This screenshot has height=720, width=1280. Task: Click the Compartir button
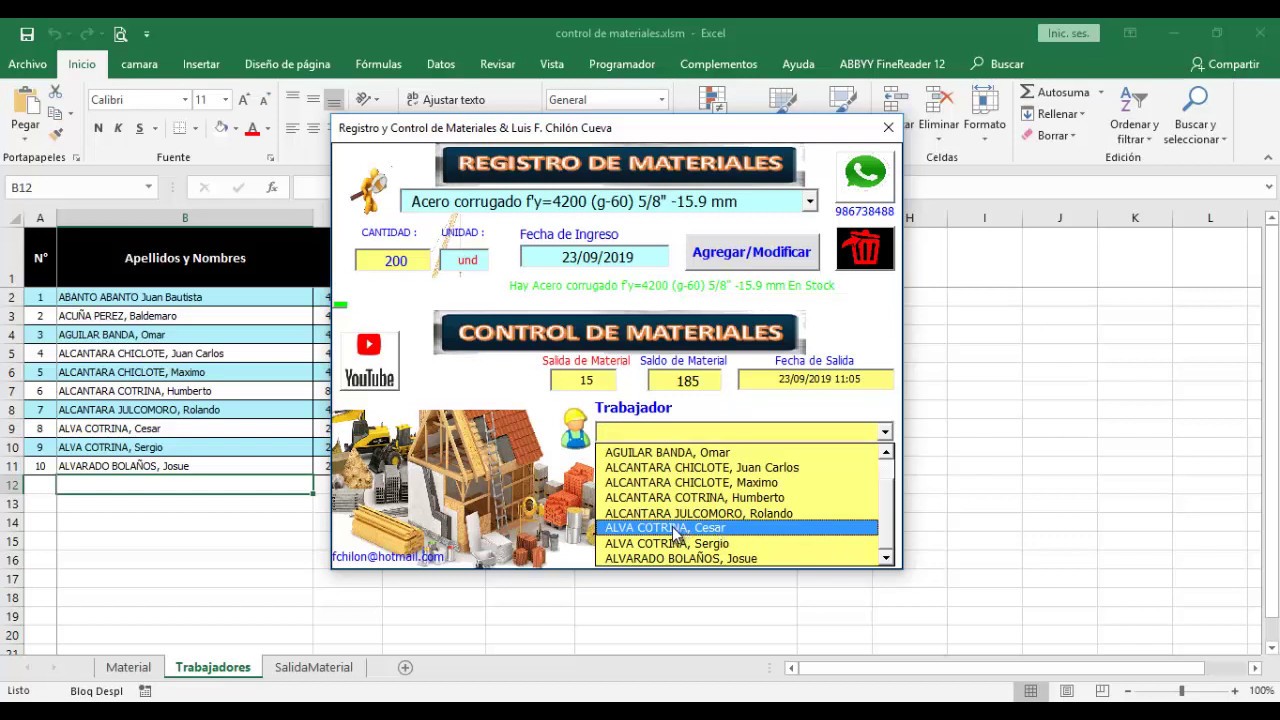1225,64
